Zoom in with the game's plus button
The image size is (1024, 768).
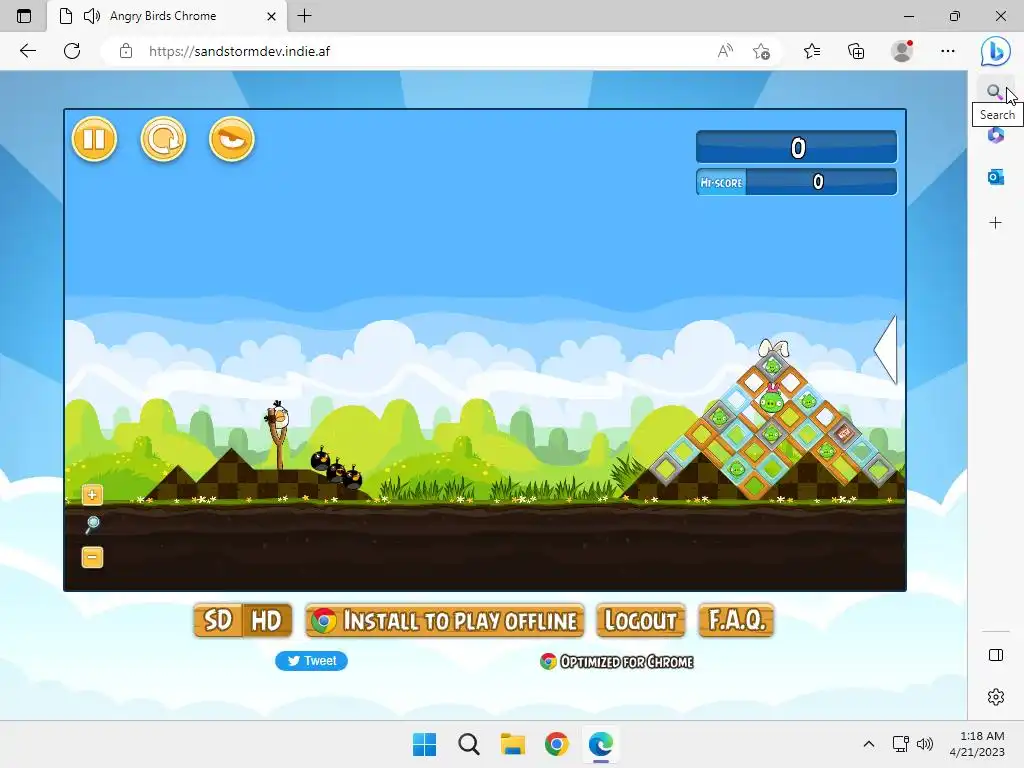92,495
